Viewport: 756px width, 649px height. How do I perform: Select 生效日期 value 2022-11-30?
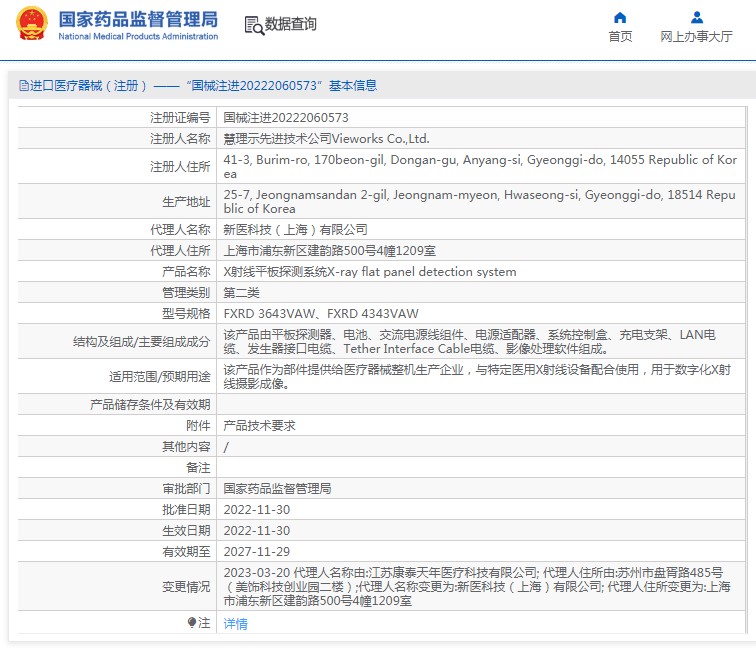[x=256, y=531]
